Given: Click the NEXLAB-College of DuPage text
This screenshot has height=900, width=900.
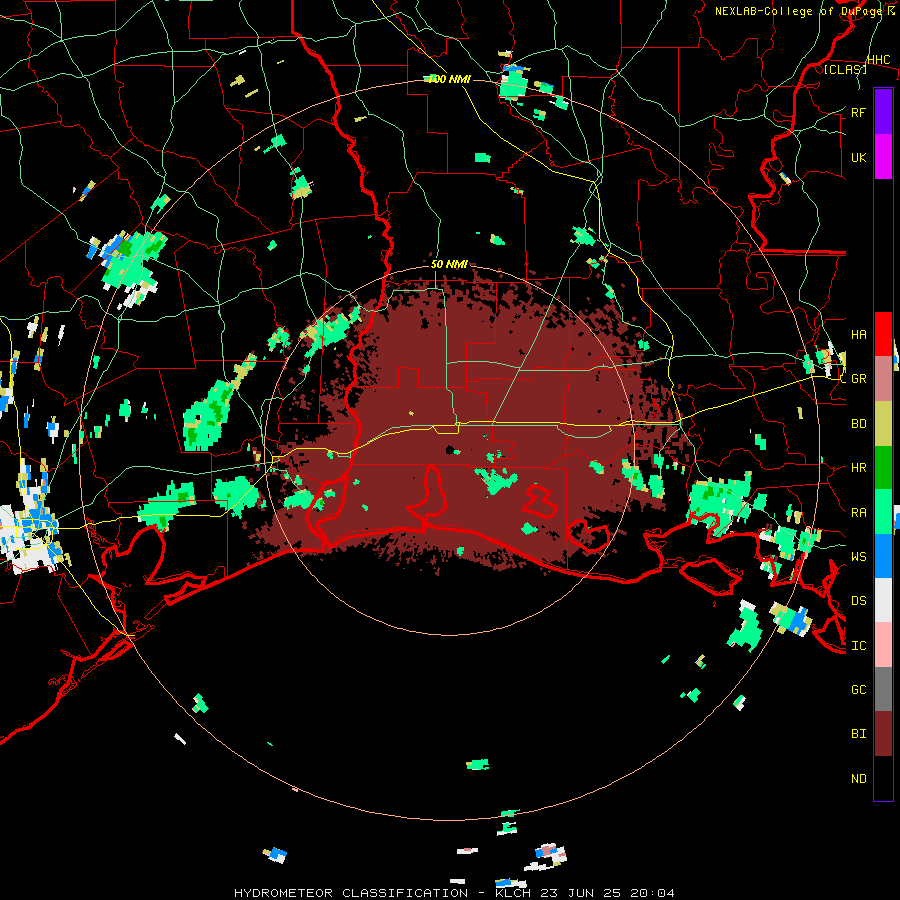Looking at the screenshot, I should tap(800, 11).
